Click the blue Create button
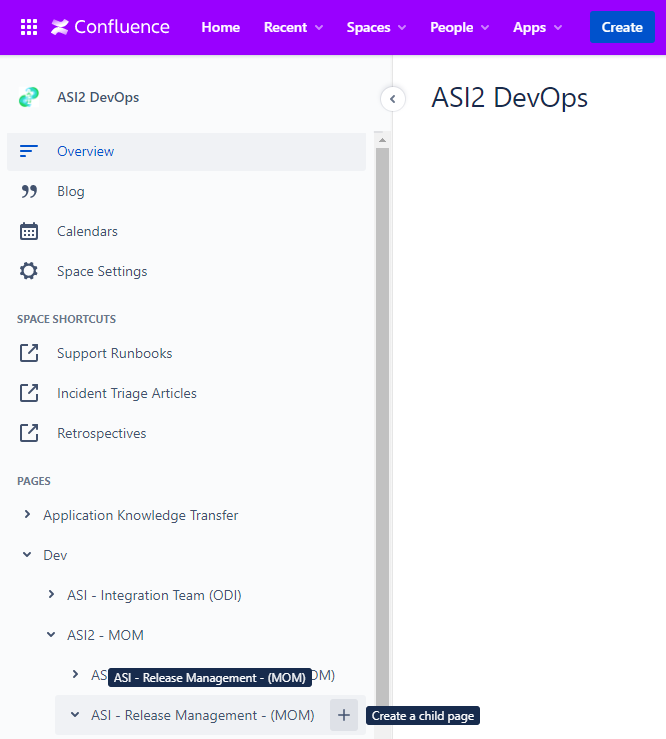Image resolution: width=666 pixels, height=739 pixels. [x=622, y=27]
